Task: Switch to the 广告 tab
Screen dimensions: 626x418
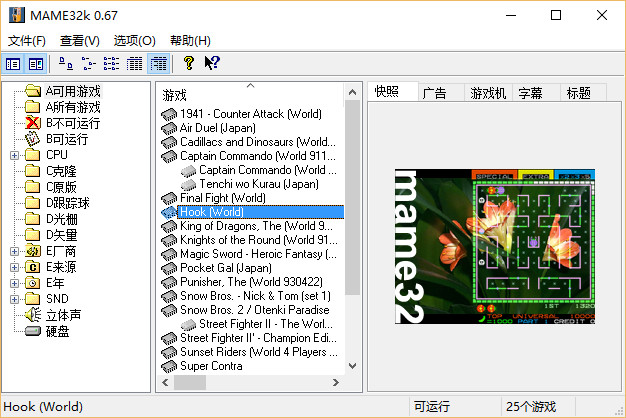Action: pyautogui.click(x=441, y=93)
